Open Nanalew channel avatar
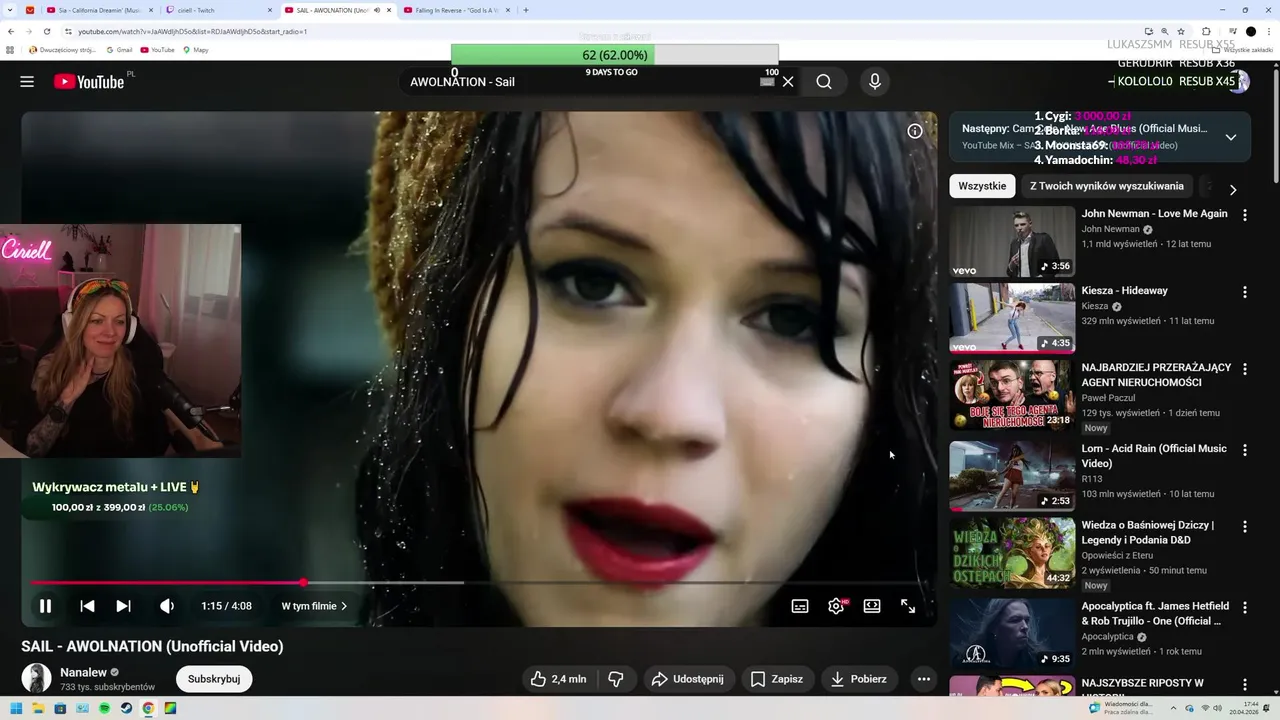This screenshot has width=1280, height=720. pos(37,678)
